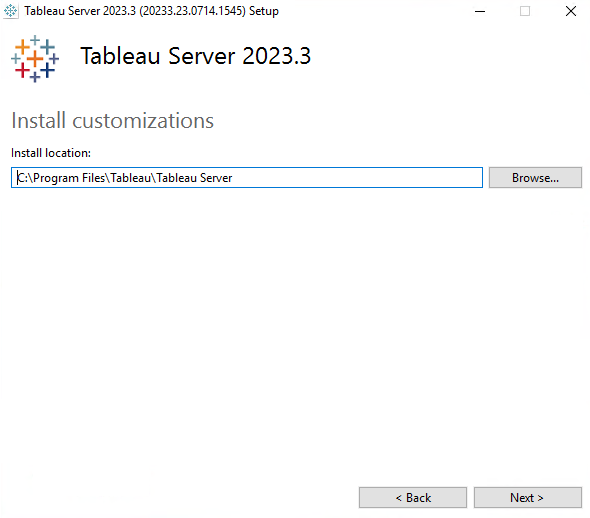The width and height of the screenshot is (590, 518).
Task: Click the 'C:' drive letter in install path
Action: point(22,178)
